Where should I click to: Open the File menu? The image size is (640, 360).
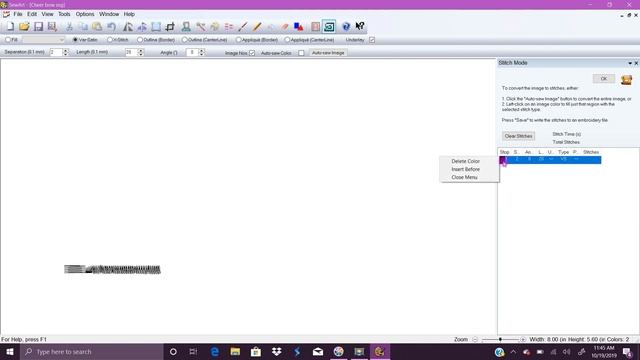point(18,14)
